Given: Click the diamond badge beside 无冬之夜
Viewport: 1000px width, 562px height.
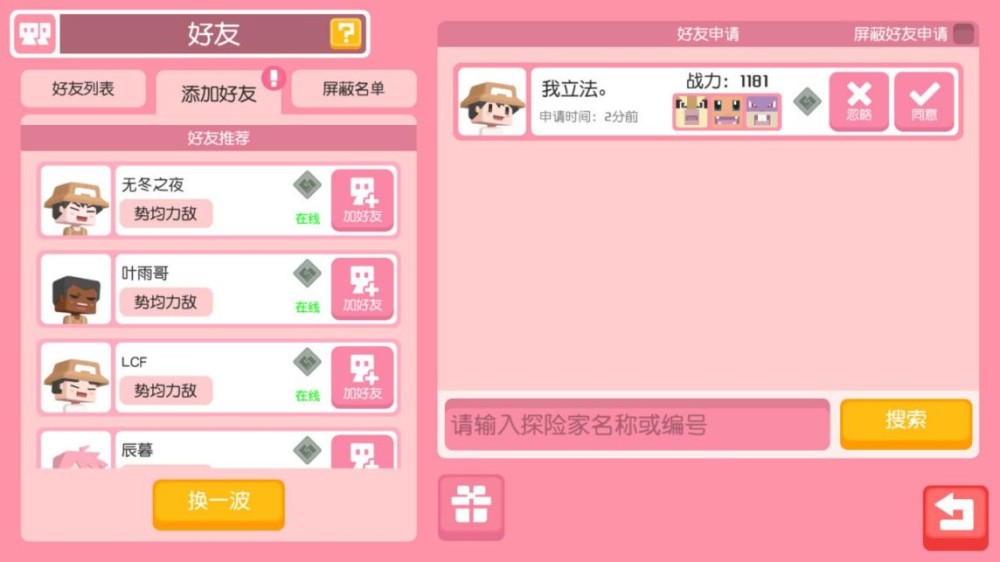Looking at the screenshot, I should [307, 186].
